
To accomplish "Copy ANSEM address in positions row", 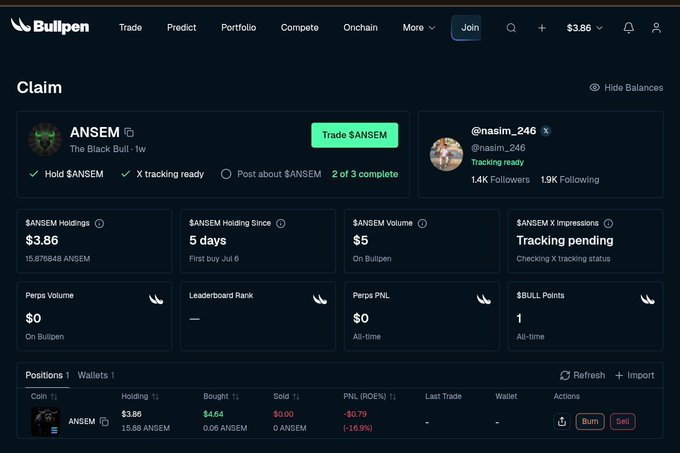I will (104, 421).
